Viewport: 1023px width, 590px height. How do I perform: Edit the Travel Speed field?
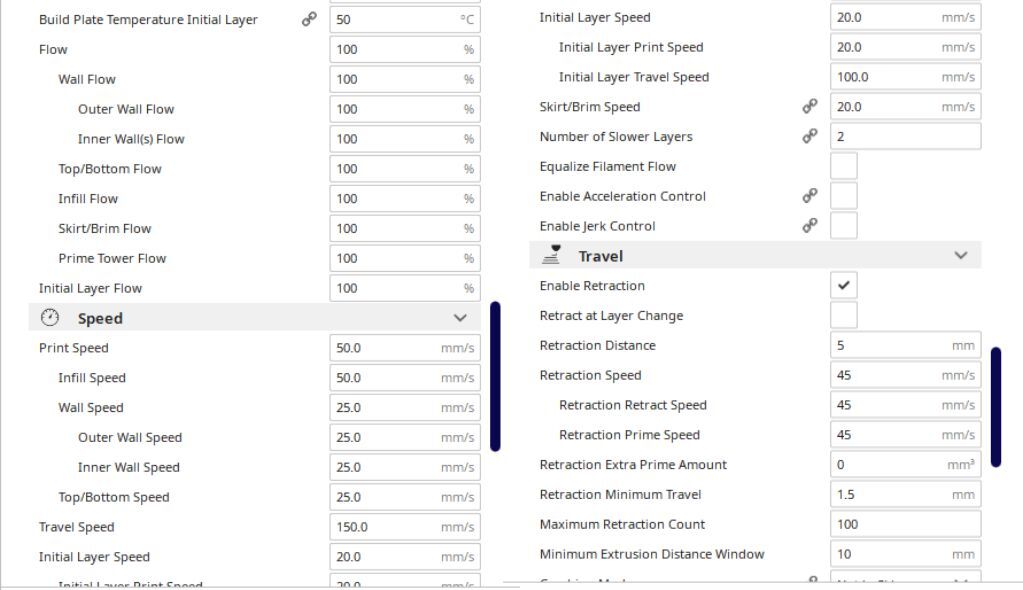405,527
